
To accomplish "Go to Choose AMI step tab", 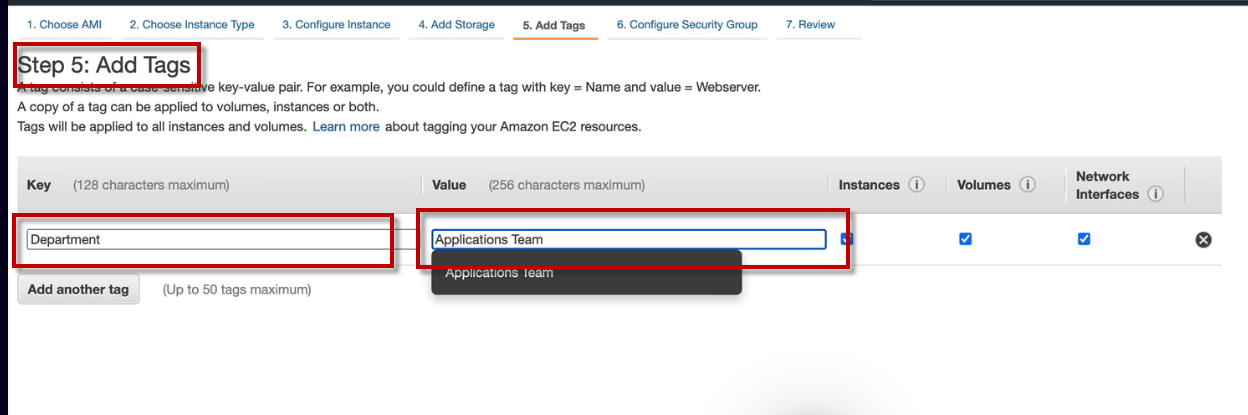I will pos(66,25).
